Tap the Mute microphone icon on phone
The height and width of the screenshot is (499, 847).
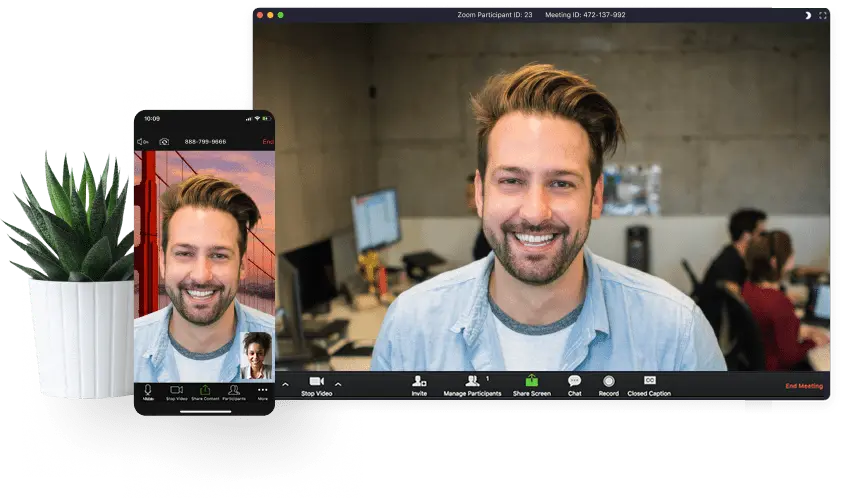(x=148, y=390)
